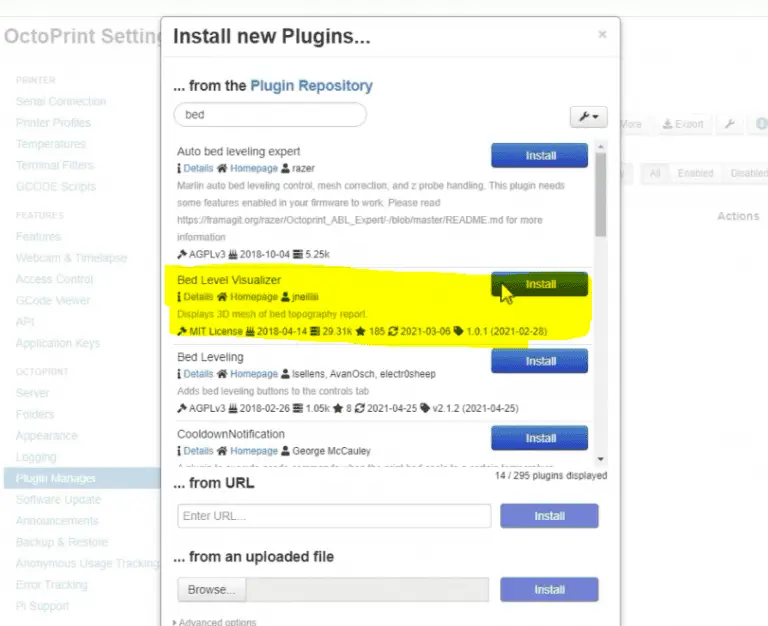Install the Auto bed leveling expert plugin
The height and width of the screenshot is (626, 768).
(540, 156)
